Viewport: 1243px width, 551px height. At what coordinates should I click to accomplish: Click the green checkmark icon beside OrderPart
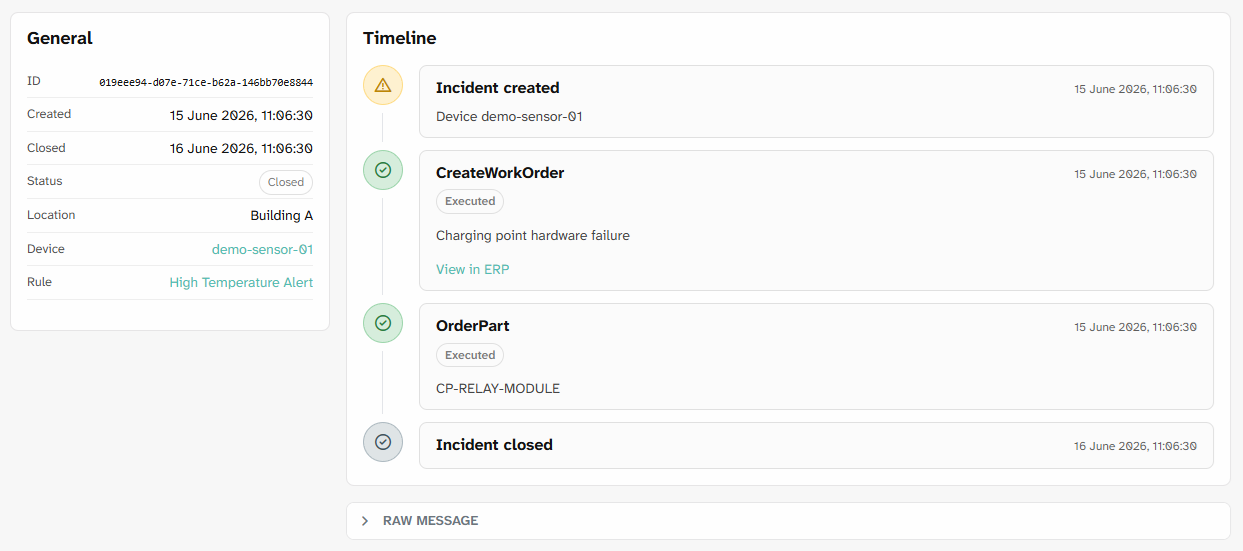point(382,323)
